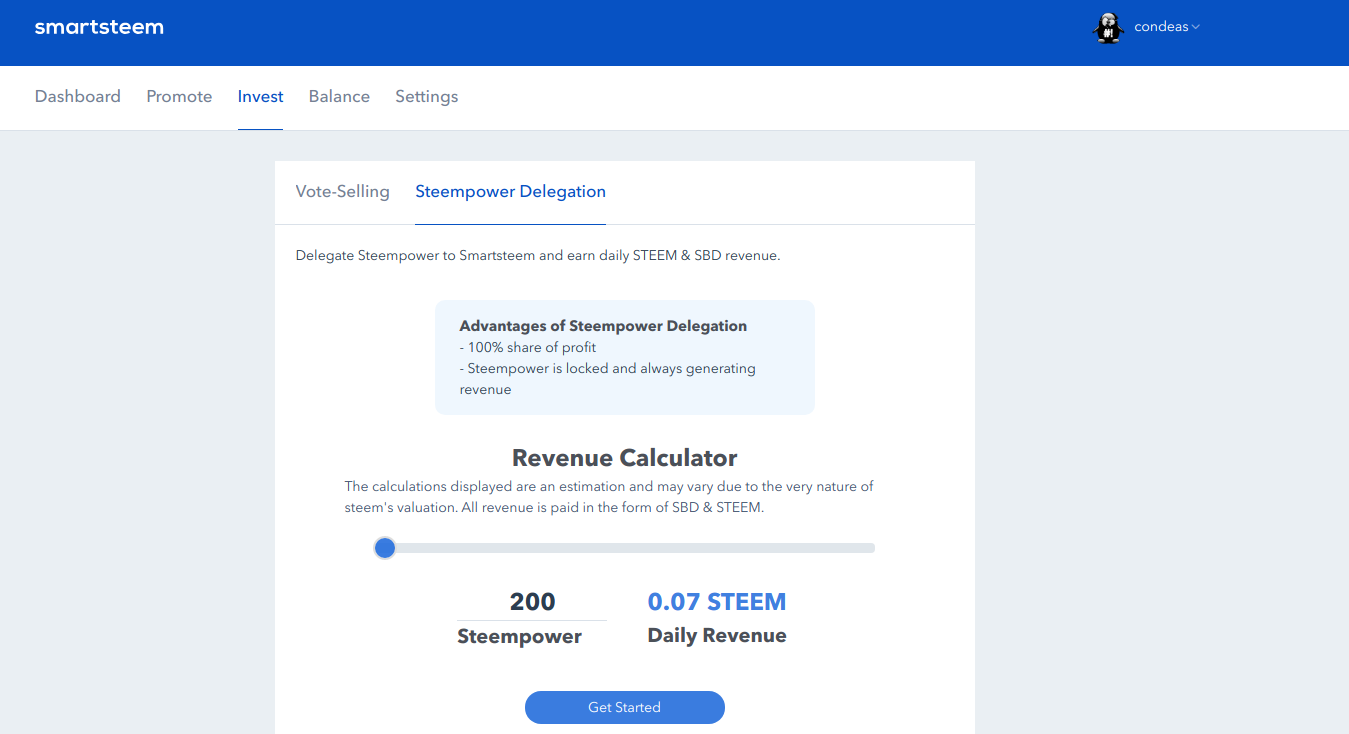This screenshot has height=734, width=1349.
Task: Open the Balance tab
Action: coord(339,97)
